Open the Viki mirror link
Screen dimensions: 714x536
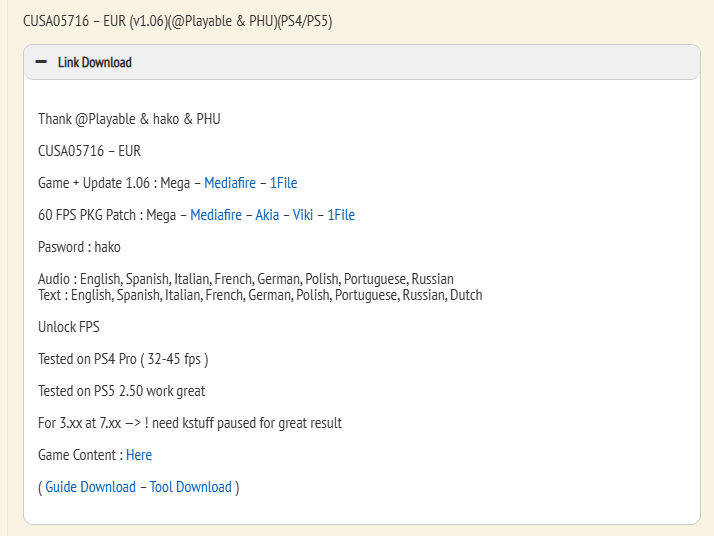[303, 215]
